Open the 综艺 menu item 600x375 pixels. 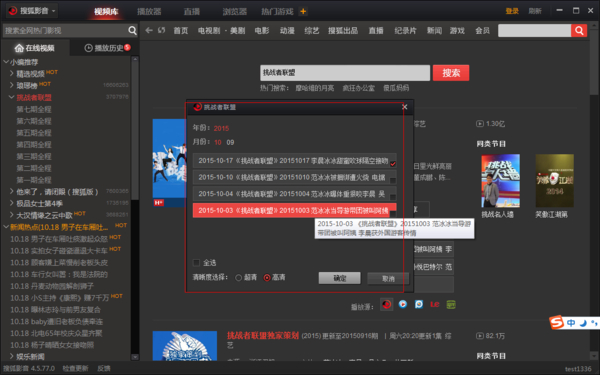pos(311,31)
